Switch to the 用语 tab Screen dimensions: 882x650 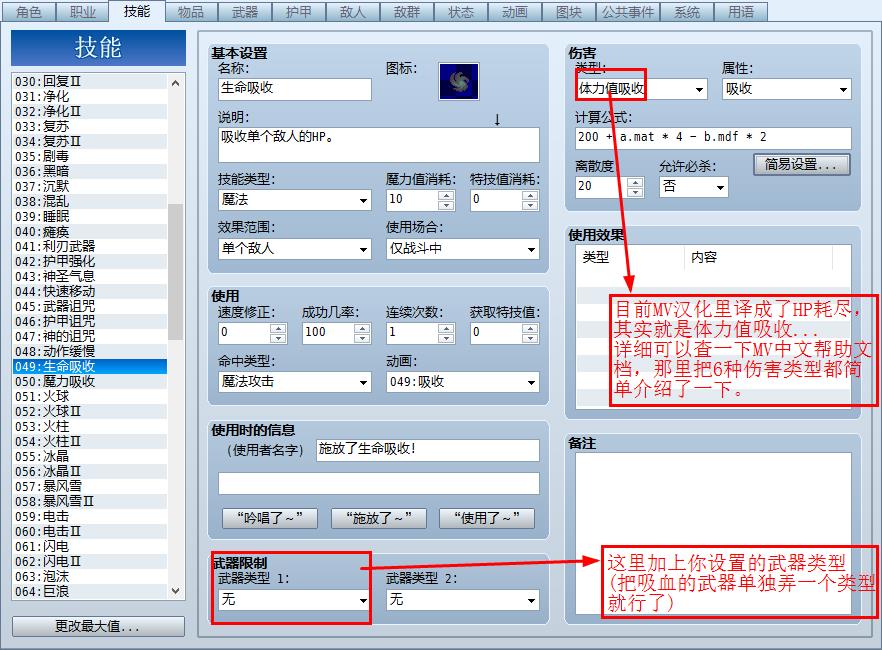tap(741, 12)
